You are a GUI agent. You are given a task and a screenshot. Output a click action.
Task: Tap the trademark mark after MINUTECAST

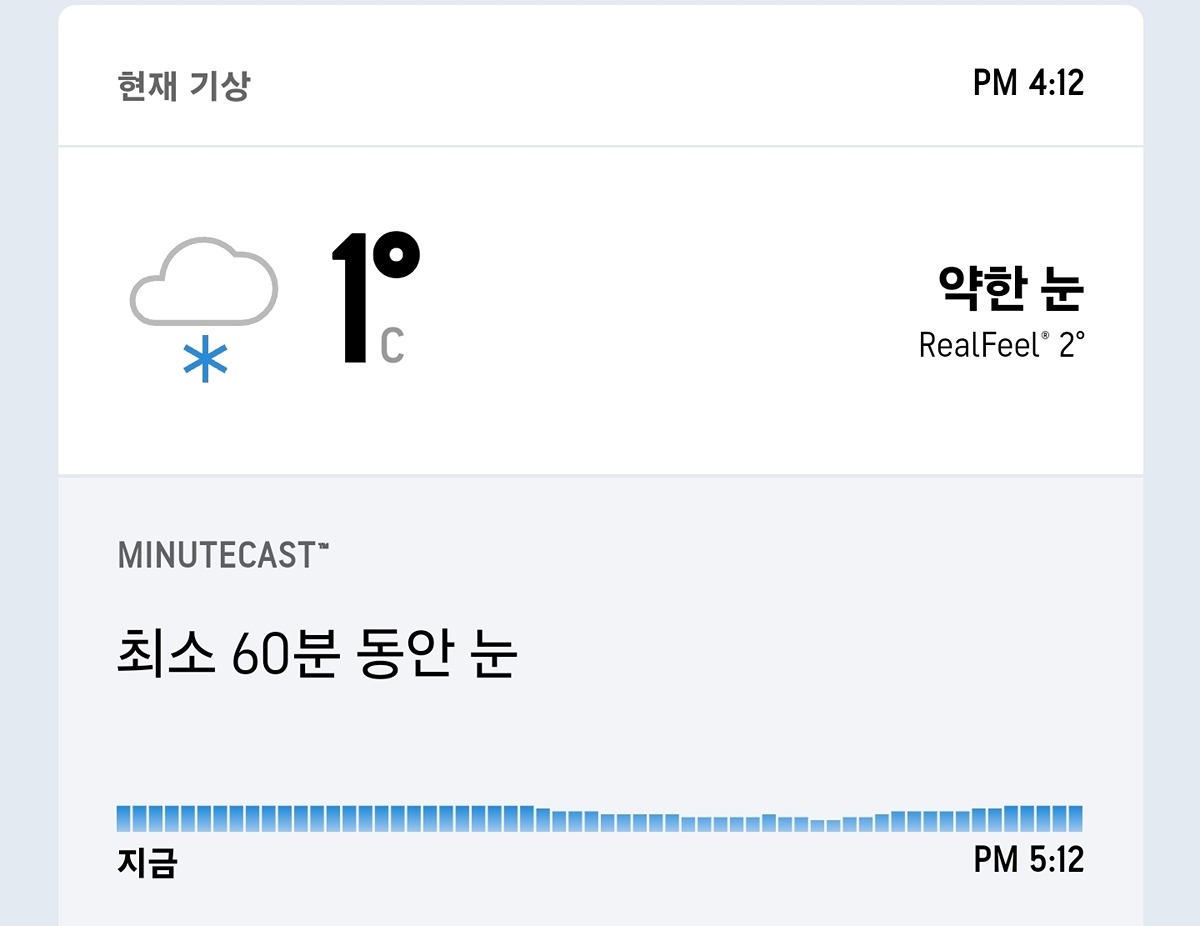coord(323,545)
